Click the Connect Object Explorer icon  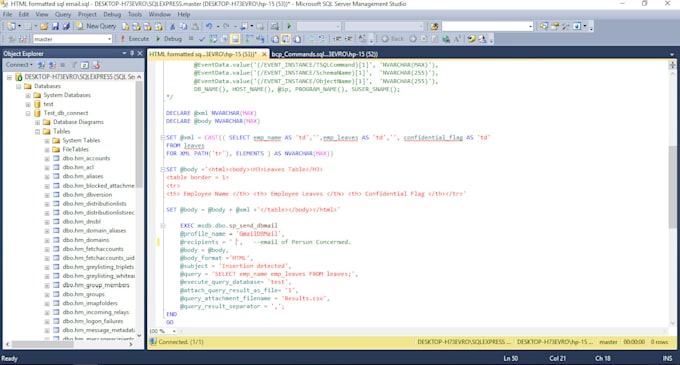coord(41,65)
